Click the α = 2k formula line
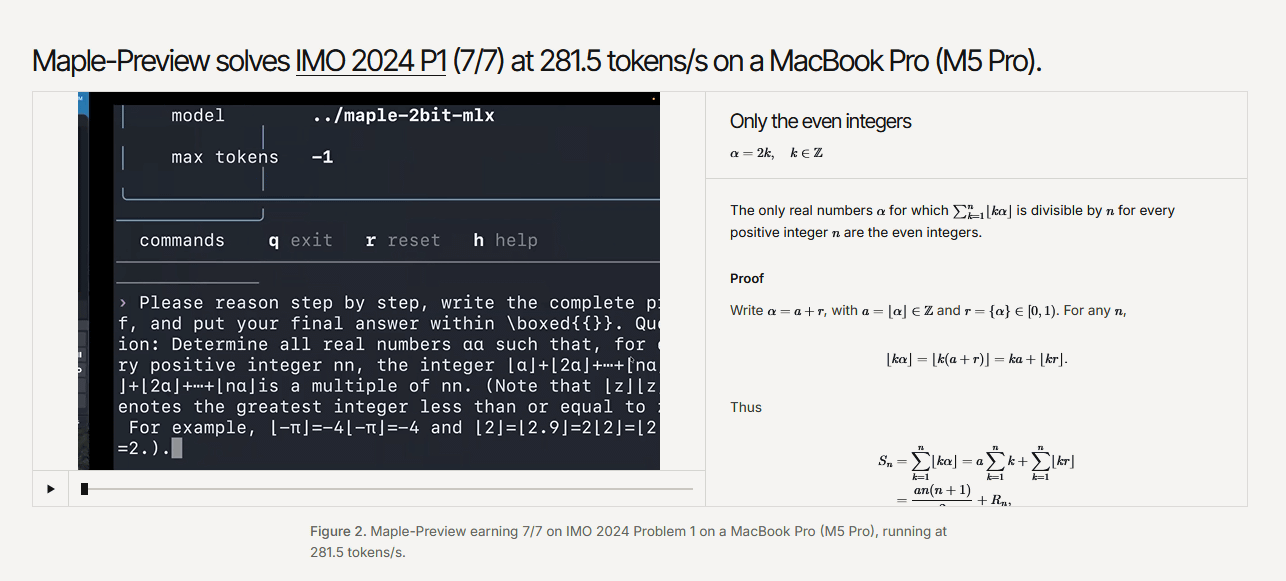 click(x=776, y=153)
